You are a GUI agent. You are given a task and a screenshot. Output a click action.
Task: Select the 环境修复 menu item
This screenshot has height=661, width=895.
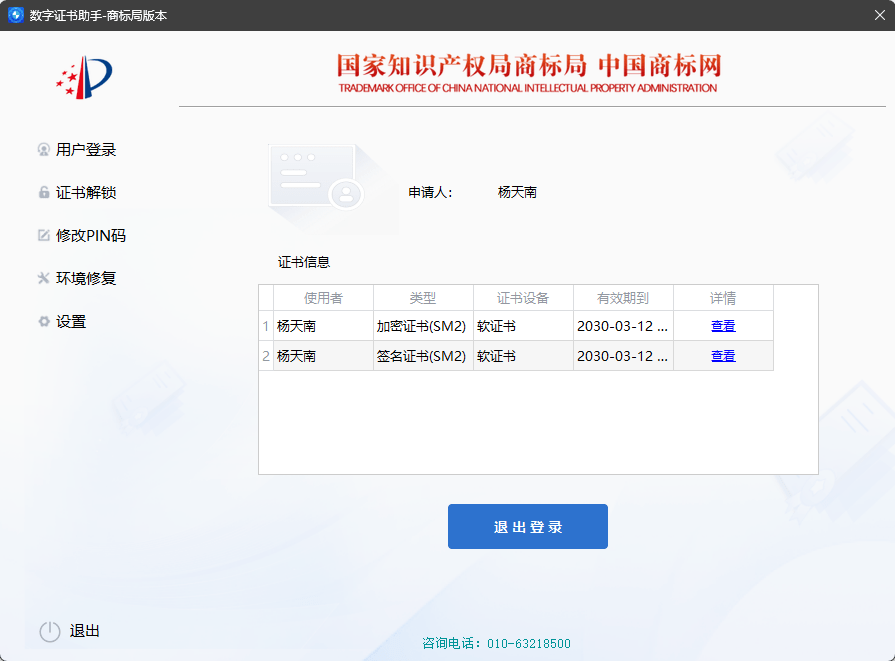(x=86, y=278)
